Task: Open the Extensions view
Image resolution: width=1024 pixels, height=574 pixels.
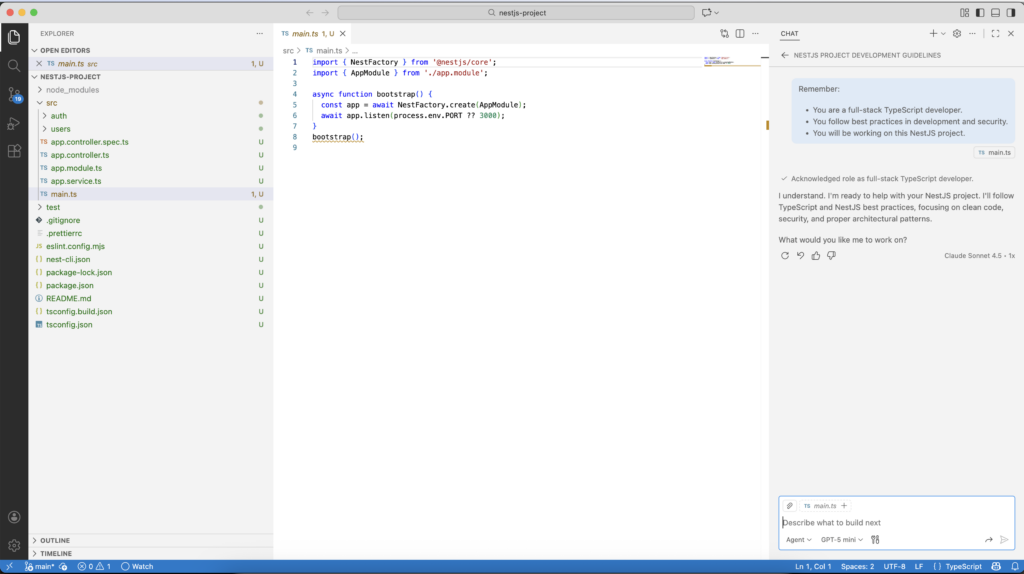Action: (x=14, y=152)
